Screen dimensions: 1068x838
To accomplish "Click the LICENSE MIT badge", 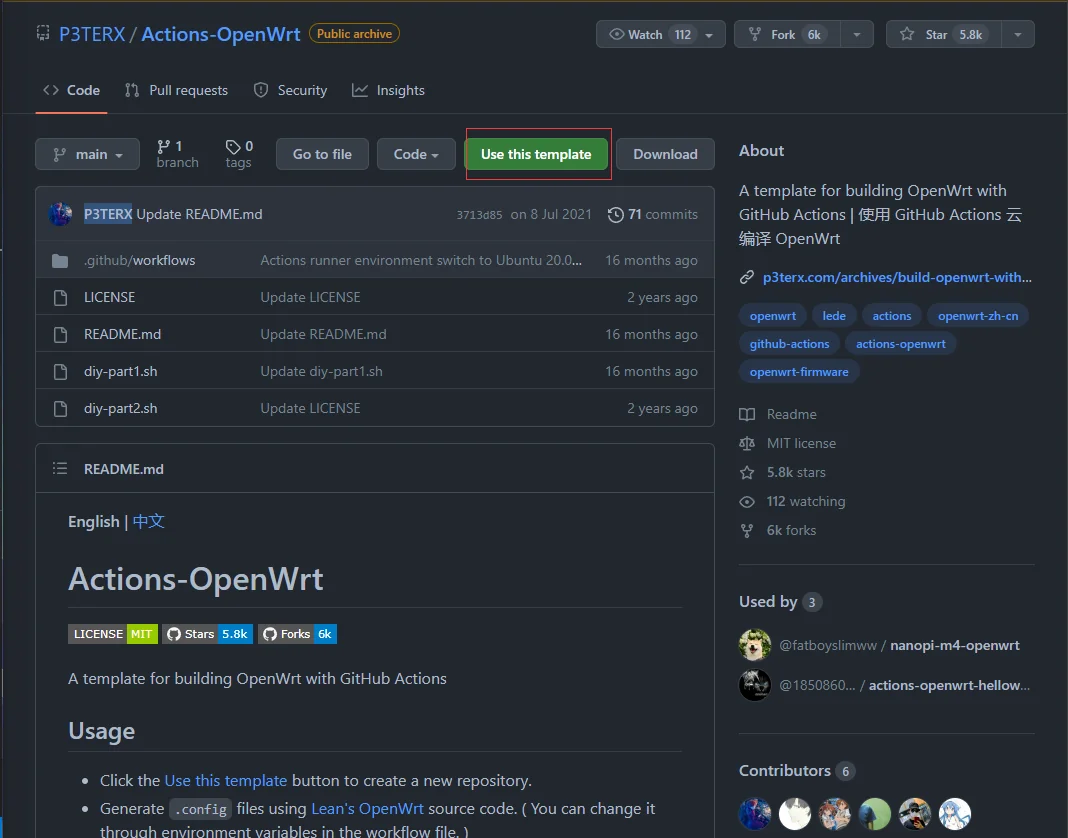I will click(x=113, y=634).
